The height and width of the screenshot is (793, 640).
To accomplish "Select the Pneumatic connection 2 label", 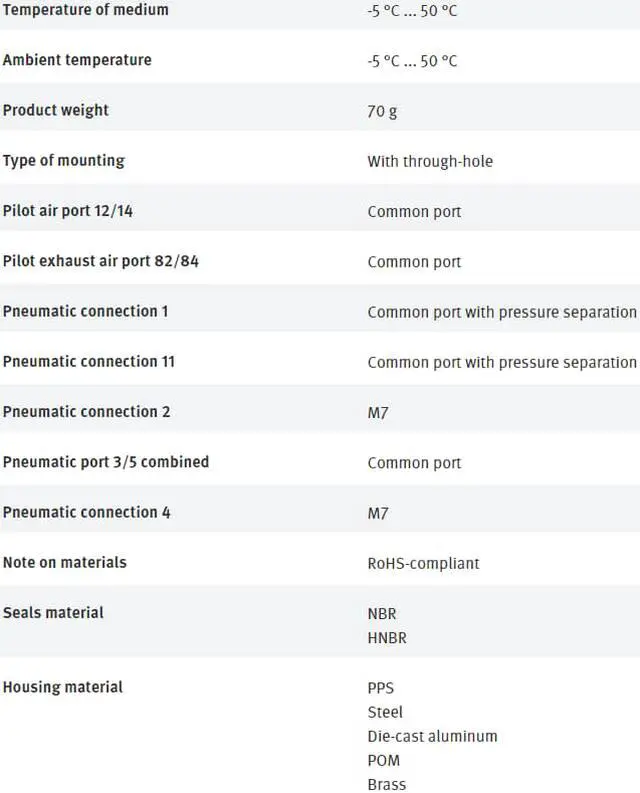I will pyautogui.click(x=86, y=412).
